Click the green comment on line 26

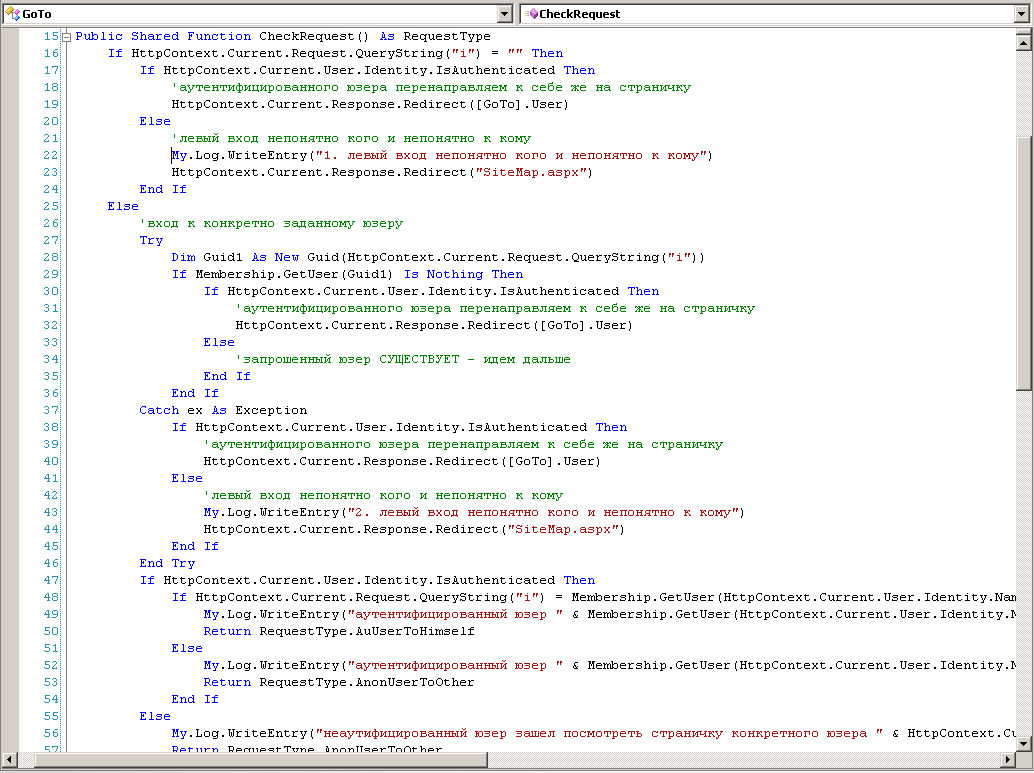pos(271,224)
